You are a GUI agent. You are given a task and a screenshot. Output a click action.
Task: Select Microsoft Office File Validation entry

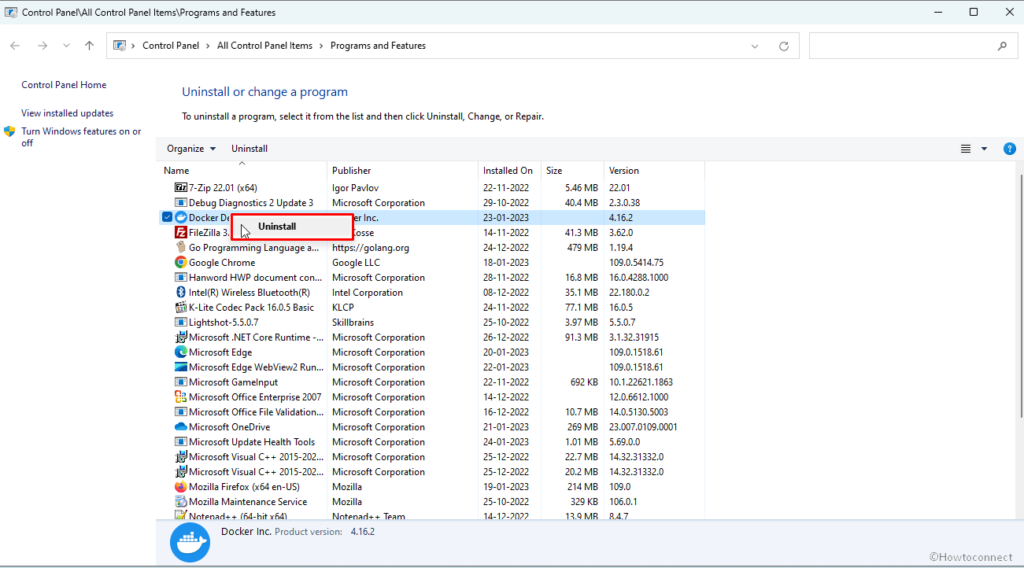click(431, 412)
